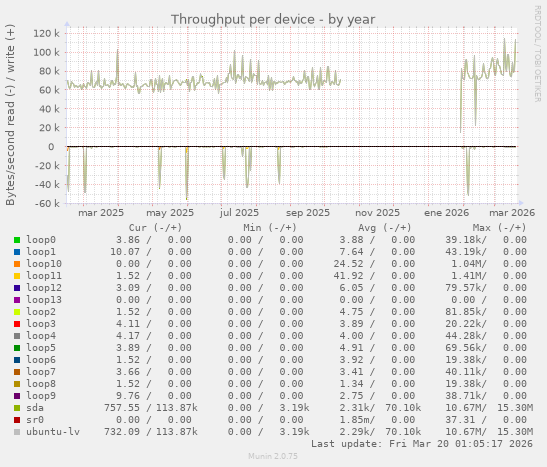The height and width of the screenshot is (467, 547).
Task: Select the loop4 legend label
Action: point(41,336)
